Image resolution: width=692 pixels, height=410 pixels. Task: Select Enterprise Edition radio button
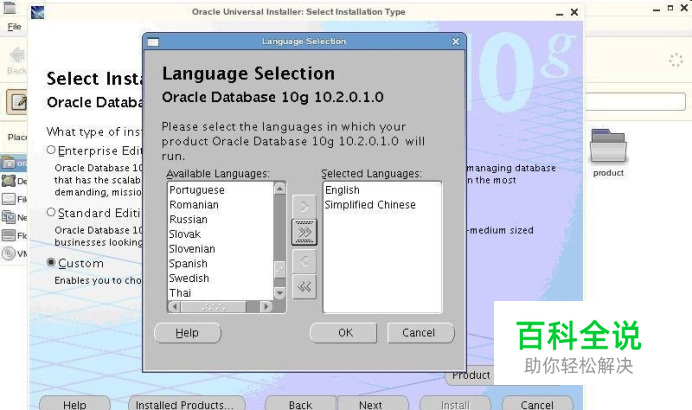tap(51, 150)
